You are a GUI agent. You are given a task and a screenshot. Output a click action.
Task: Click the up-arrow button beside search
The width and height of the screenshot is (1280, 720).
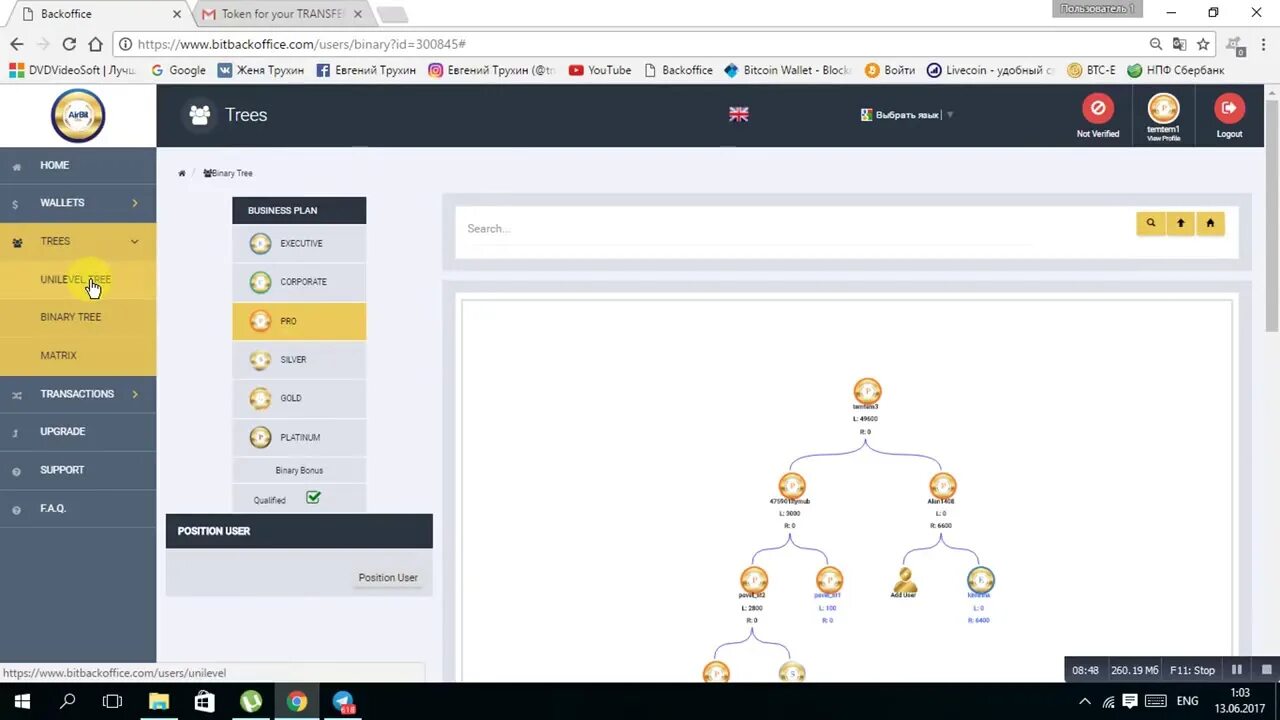[1180, 223]
